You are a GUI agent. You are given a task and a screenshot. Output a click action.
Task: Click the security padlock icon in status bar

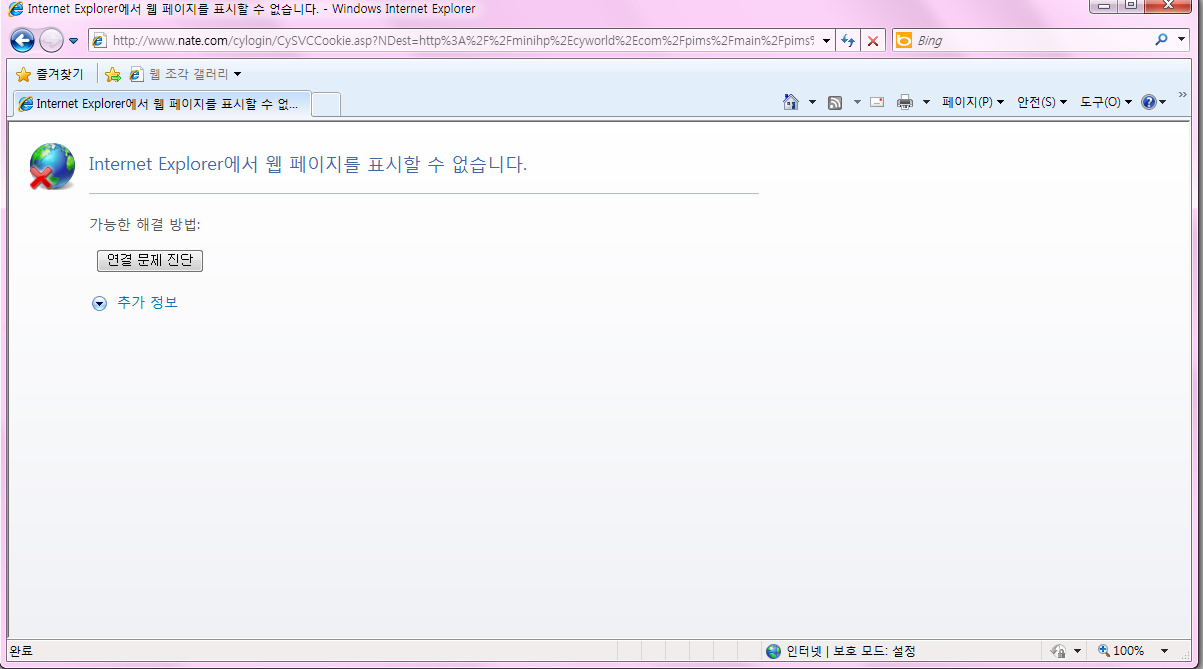click(1058, 651)
